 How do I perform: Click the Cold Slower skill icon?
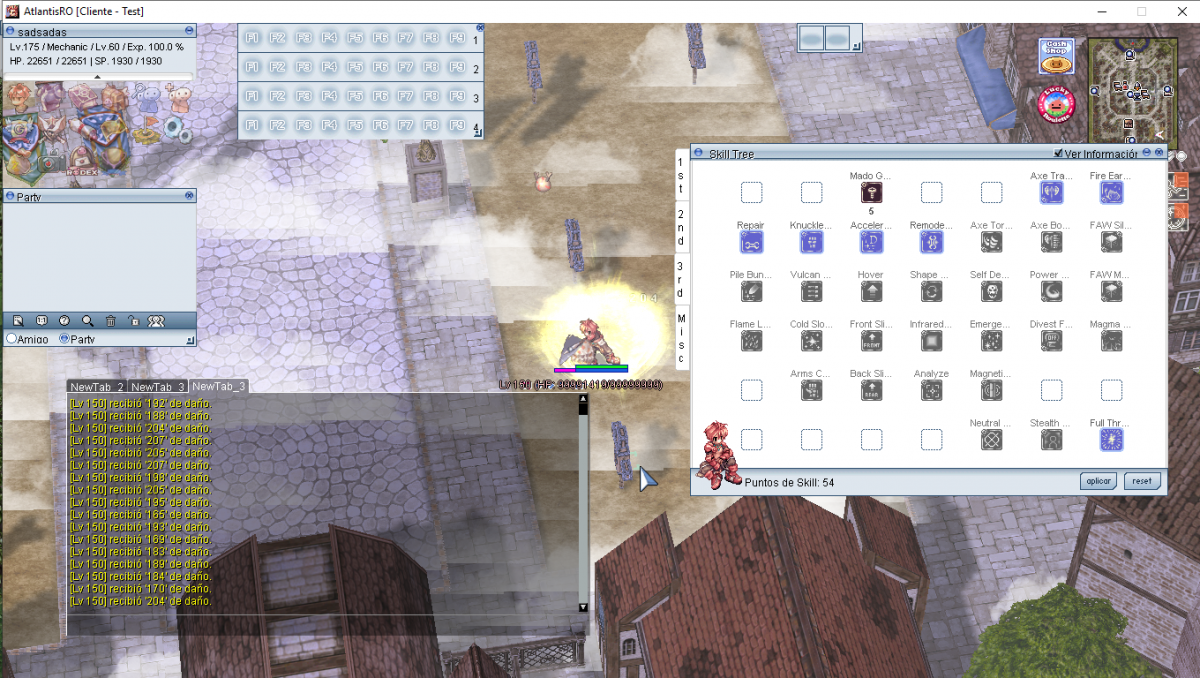(811, 341)
